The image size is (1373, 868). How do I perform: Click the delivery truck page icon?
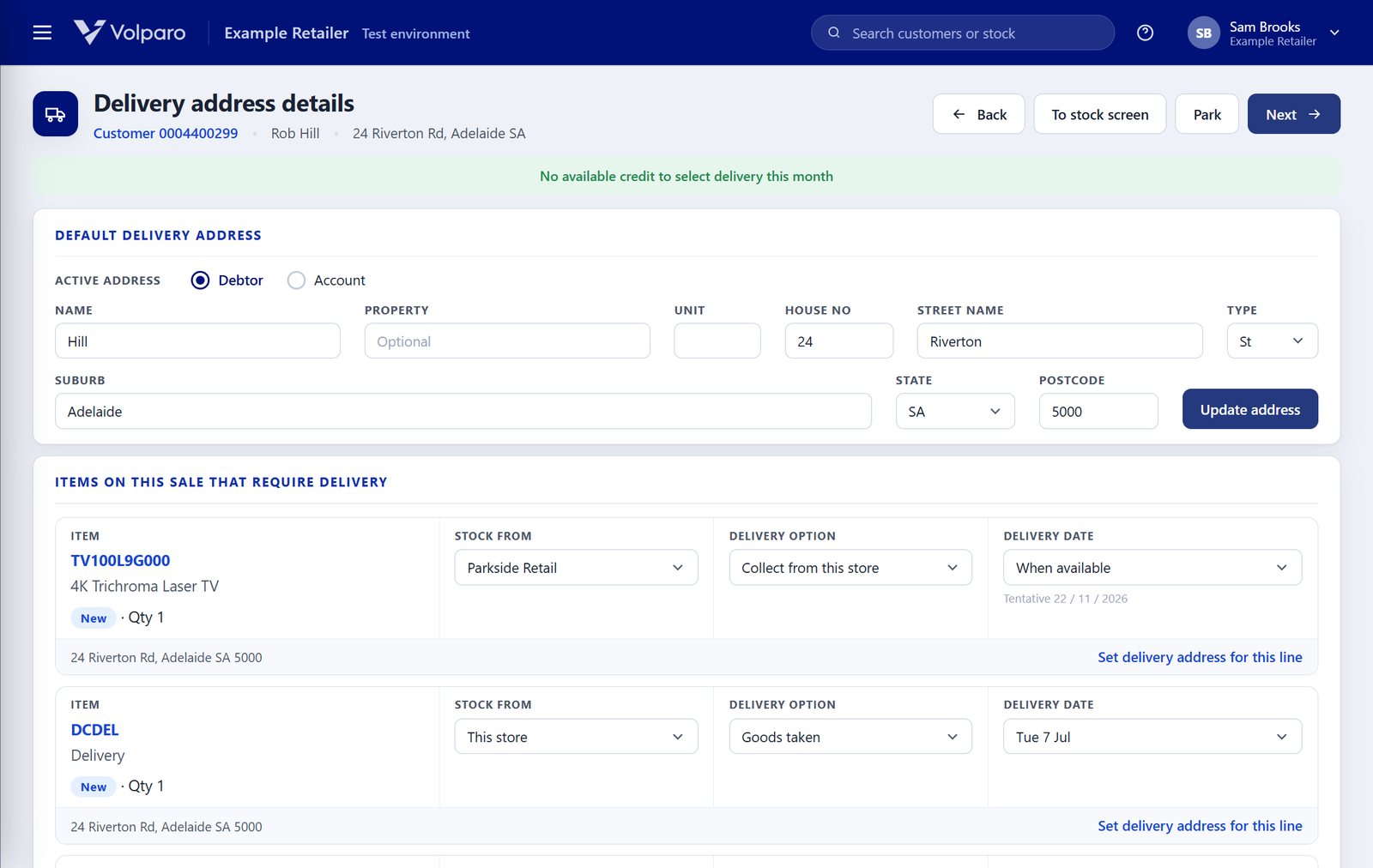(56, 114)
